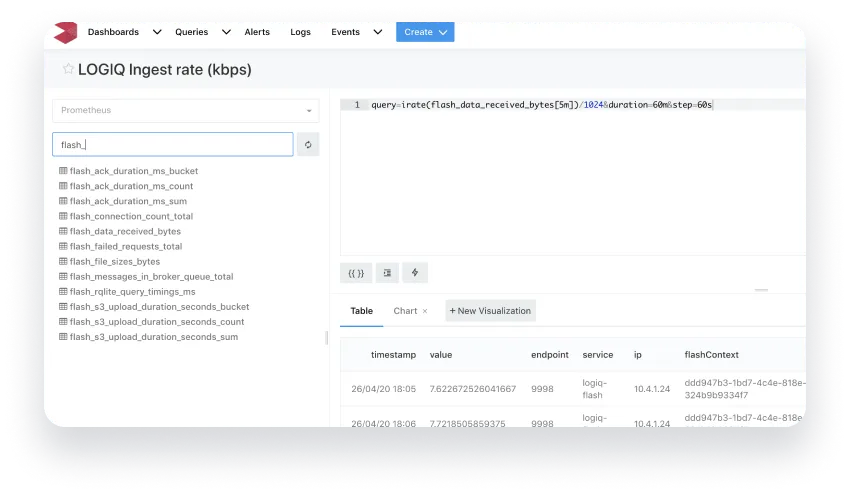
Task: Click into the query editor line 1
Action: tap(542, 105)
